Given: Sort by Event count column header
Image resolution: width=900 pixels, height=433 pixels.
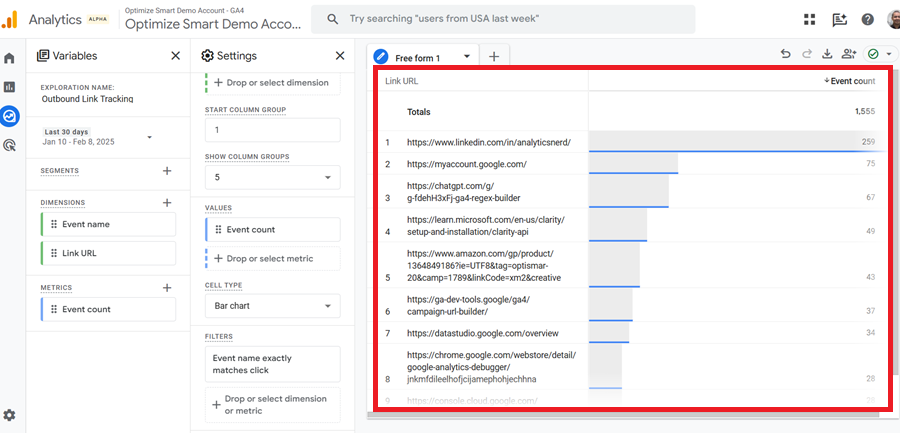Looking at the screenshot, I should point(849,81).
